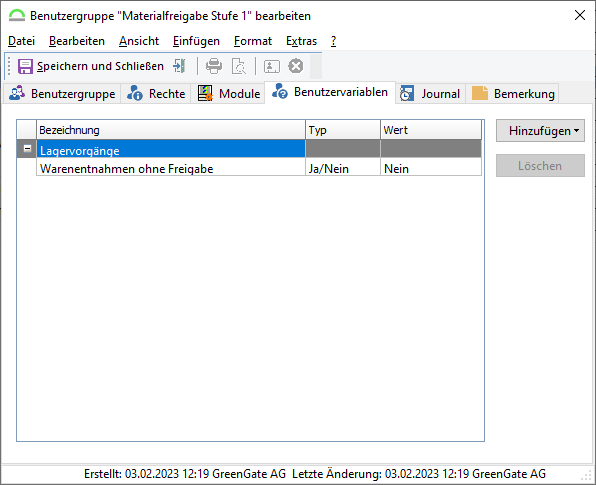
Task: Close the dialog window
Action: tap(580, 15)
